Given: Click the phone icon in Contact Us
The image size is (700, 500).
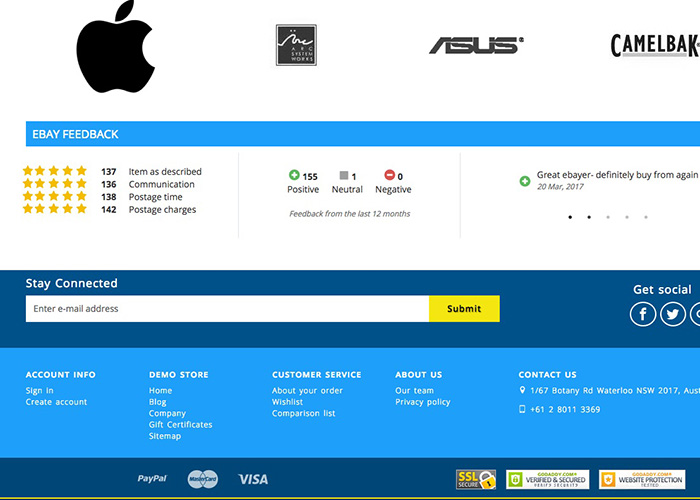Looking at the screenshot, I should point(522,409).
